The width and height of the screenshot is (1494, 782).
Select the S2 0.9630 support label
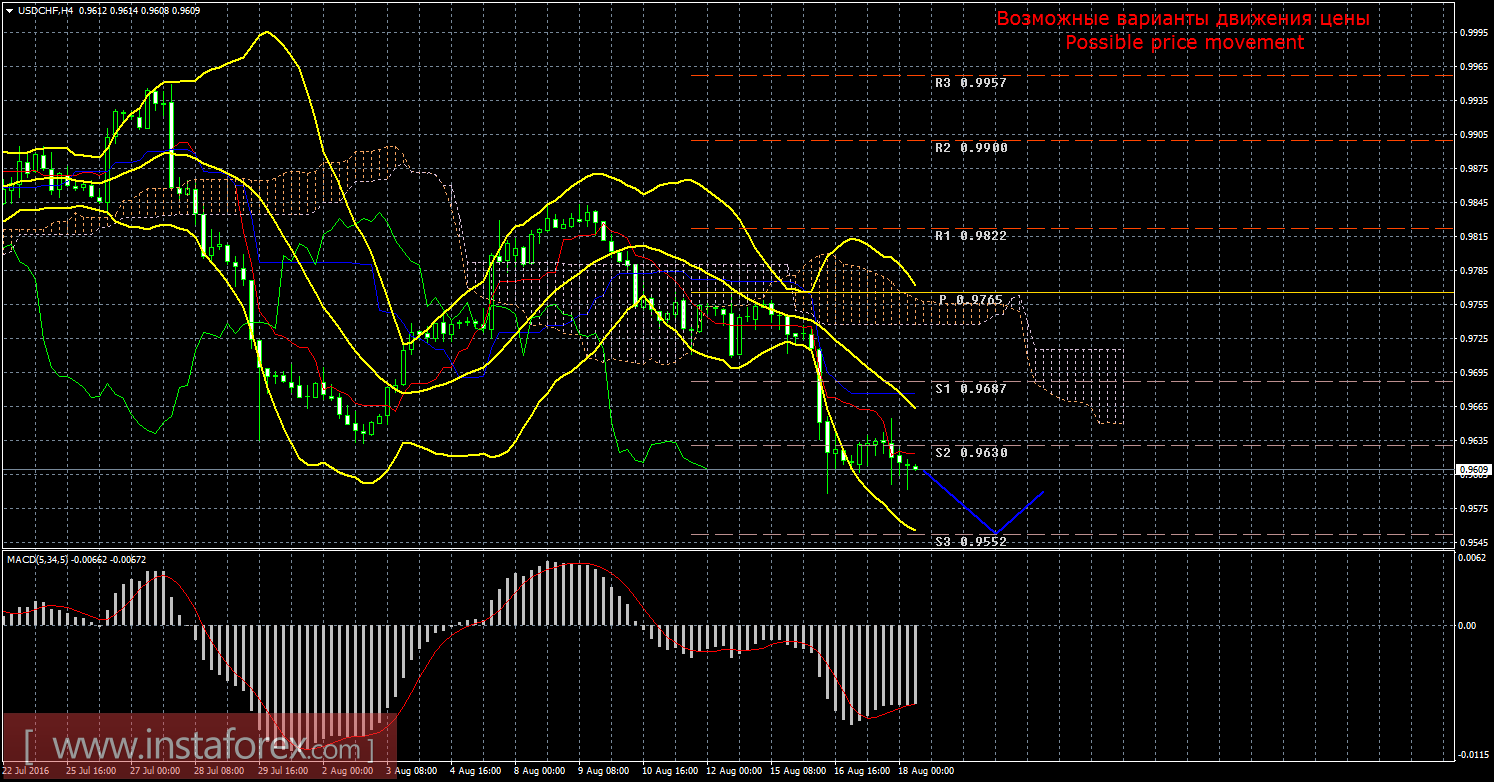pyautogui.click(x=970, y=453)
